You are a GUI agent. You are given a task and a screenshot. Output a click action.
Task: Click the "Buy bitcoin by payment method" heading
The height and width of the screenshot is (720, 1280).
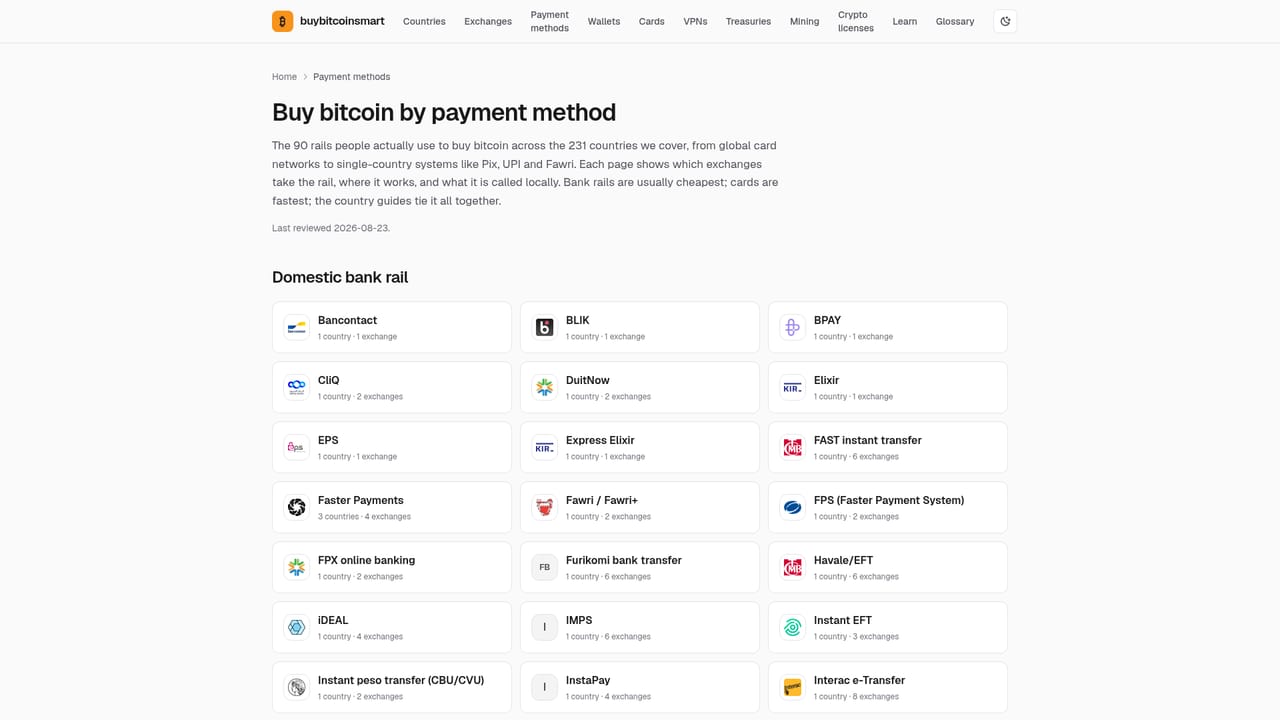pyautogui.click(x=444, y=112)
